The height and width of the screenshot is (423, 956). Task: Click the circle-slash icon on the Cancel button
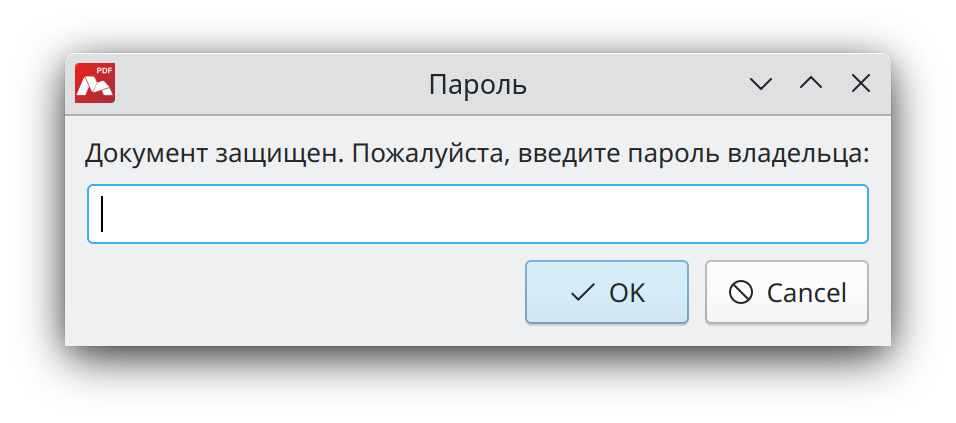tap(741, 293)
